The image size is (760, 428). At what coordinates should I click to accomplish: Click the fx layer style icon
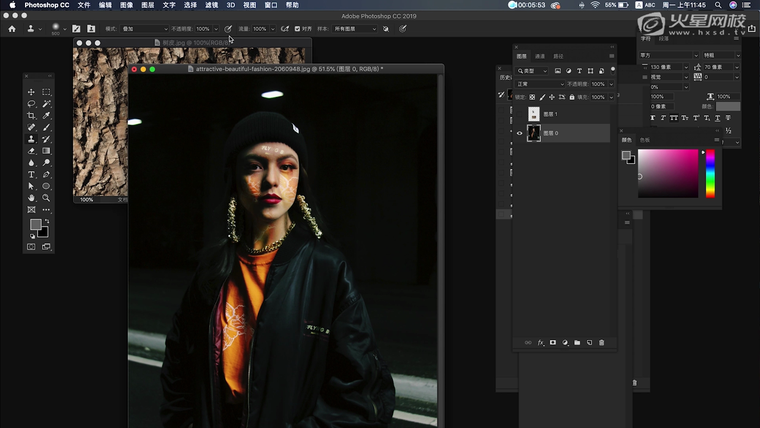click(541, 343)
